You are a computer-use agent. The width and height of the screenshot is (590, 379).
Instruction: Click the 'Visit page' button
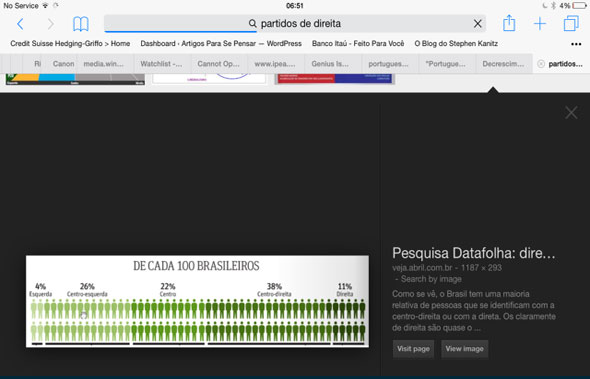413,349
